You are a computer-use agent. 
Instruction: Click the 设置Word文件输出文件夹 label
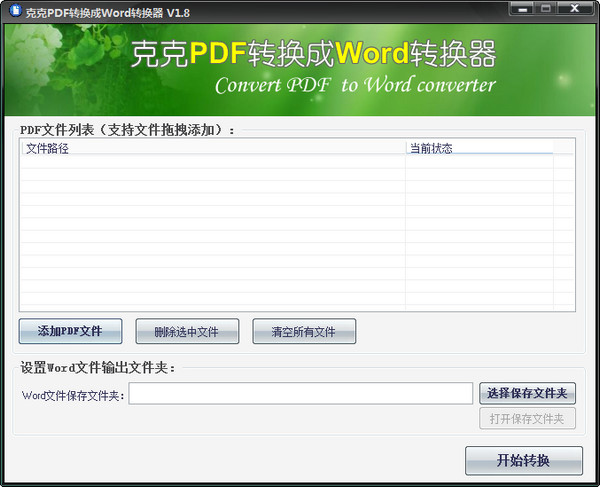point(98,368)
